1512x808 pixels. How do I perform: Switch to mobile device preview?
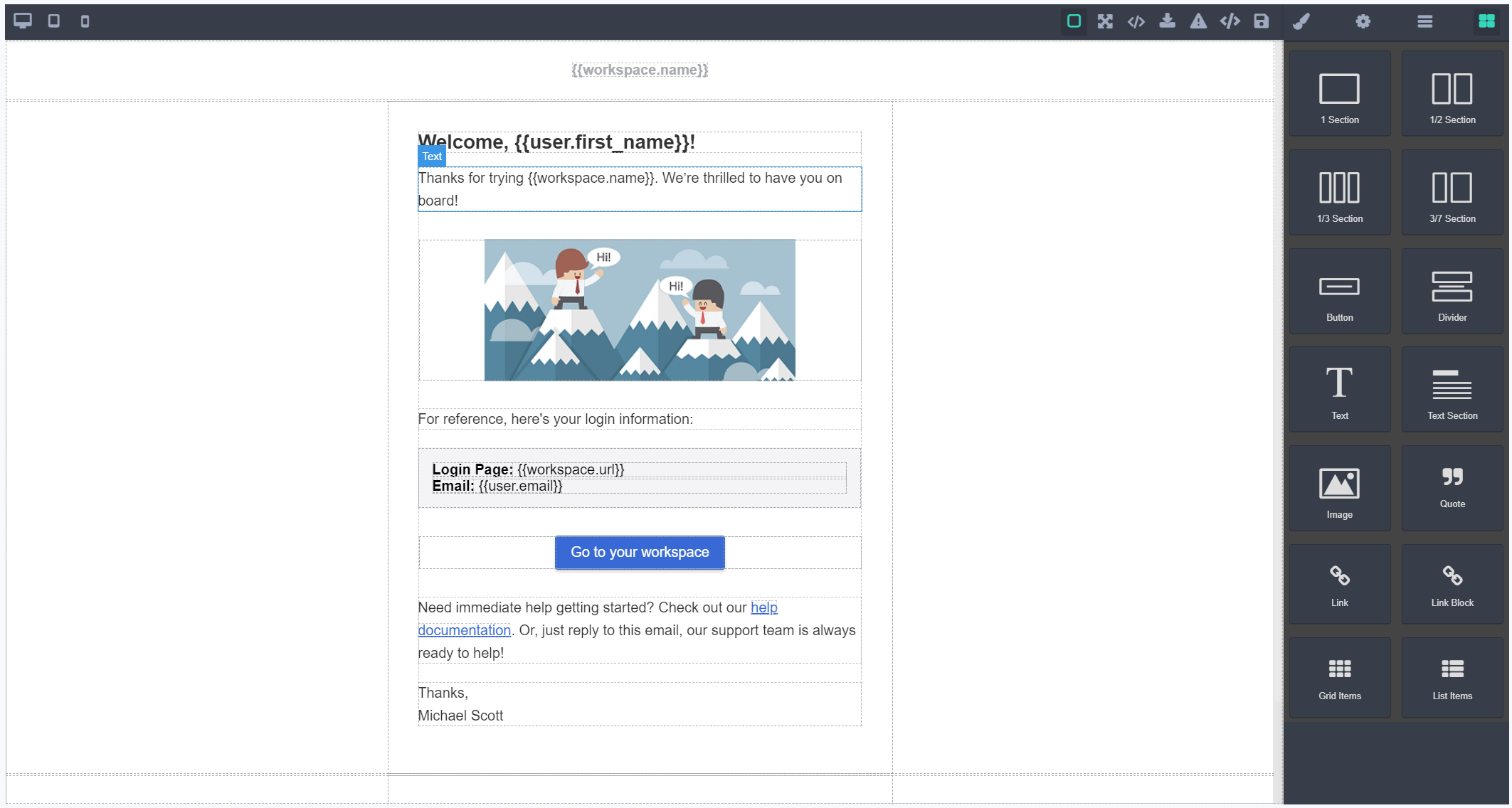pyautogui.click(x=85, y=21)
